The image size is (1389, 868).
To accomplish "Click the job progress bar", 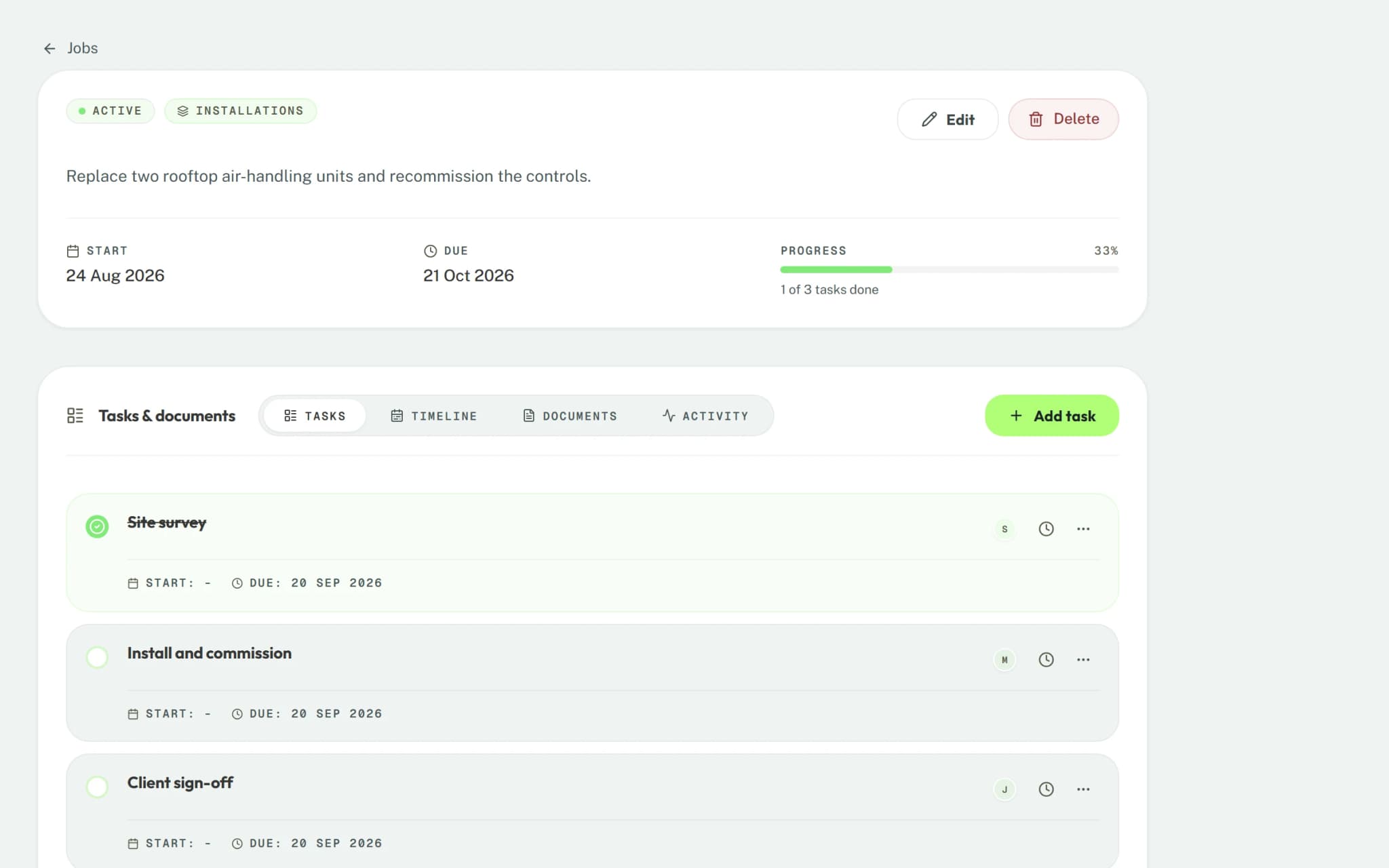I will pos(950,270).
